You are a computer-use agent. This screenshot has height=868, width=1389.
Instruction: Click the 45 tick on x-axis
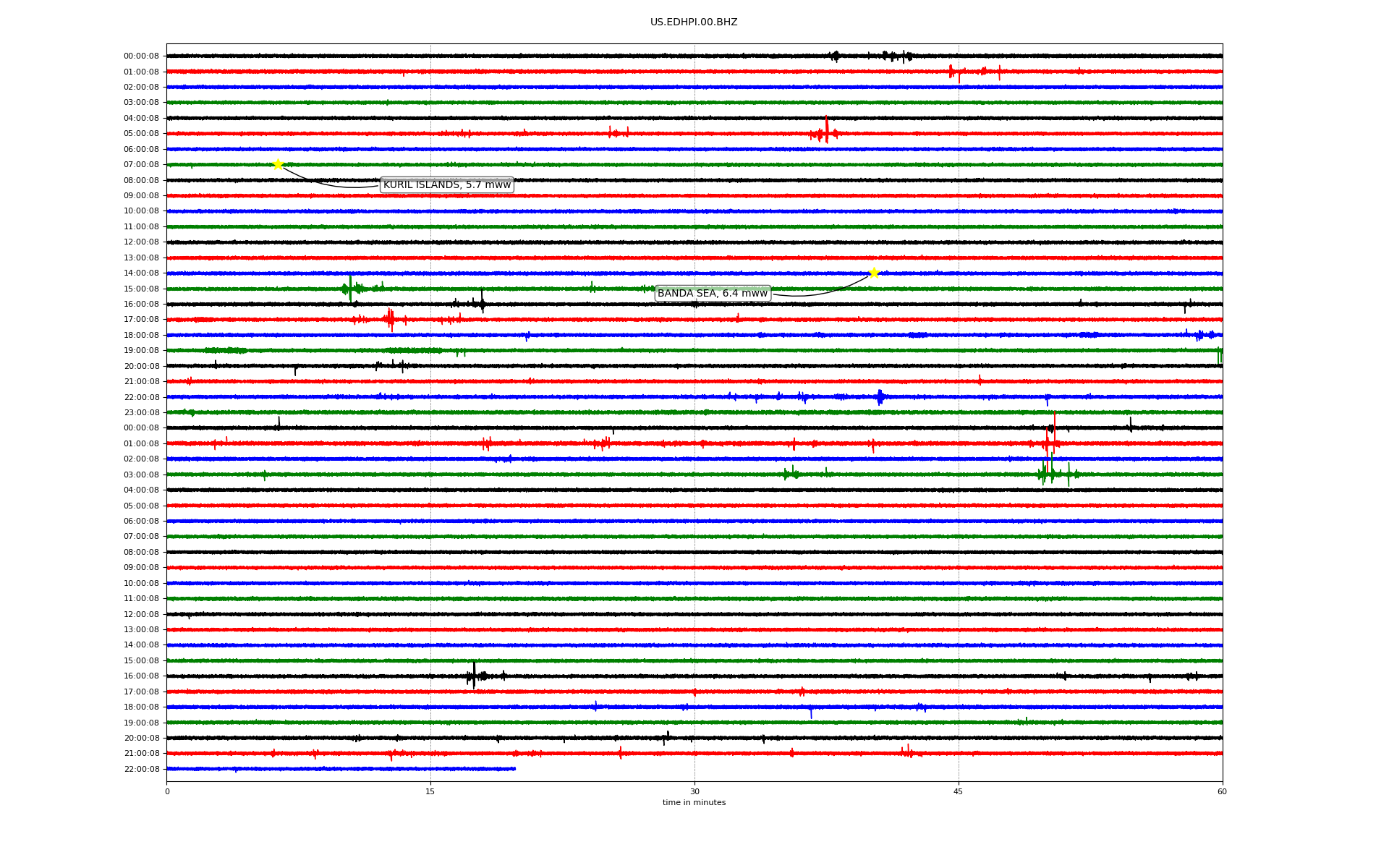point(958,791)
